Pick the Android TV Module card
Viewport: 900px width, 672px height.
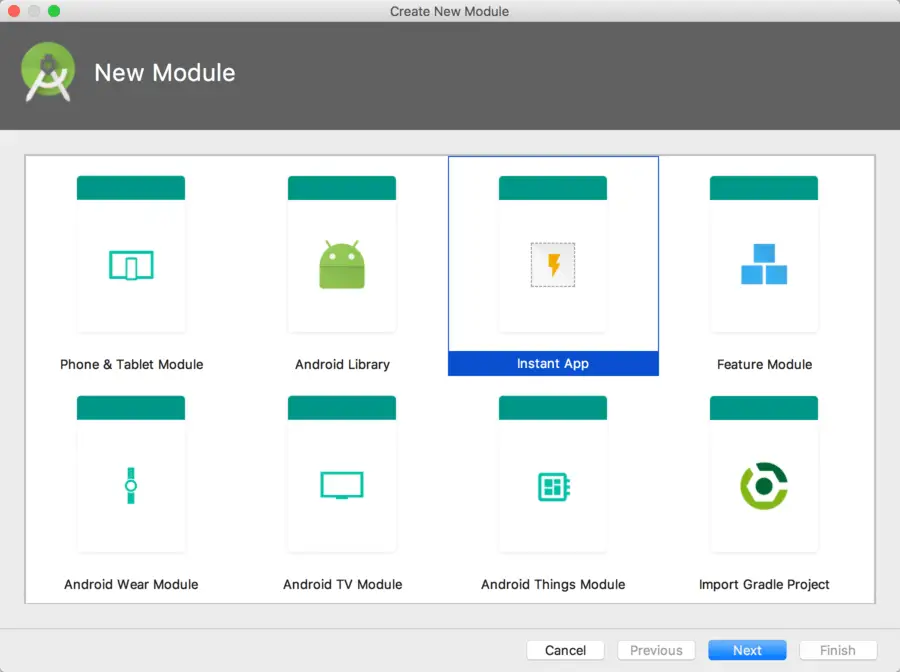(341, 472)
